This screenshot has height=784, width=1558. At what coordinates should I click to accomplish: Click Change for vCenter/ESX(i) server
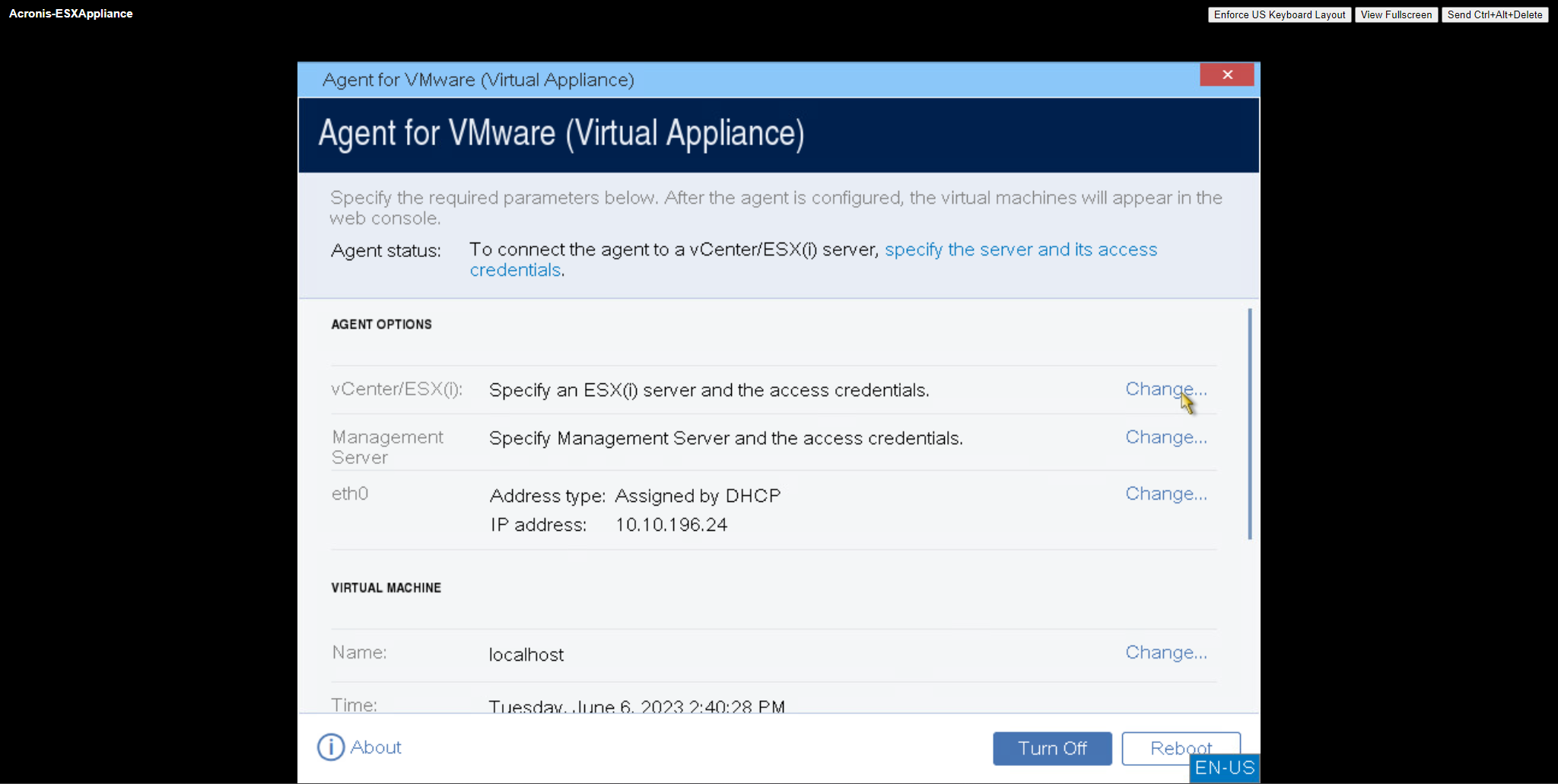1166,389
